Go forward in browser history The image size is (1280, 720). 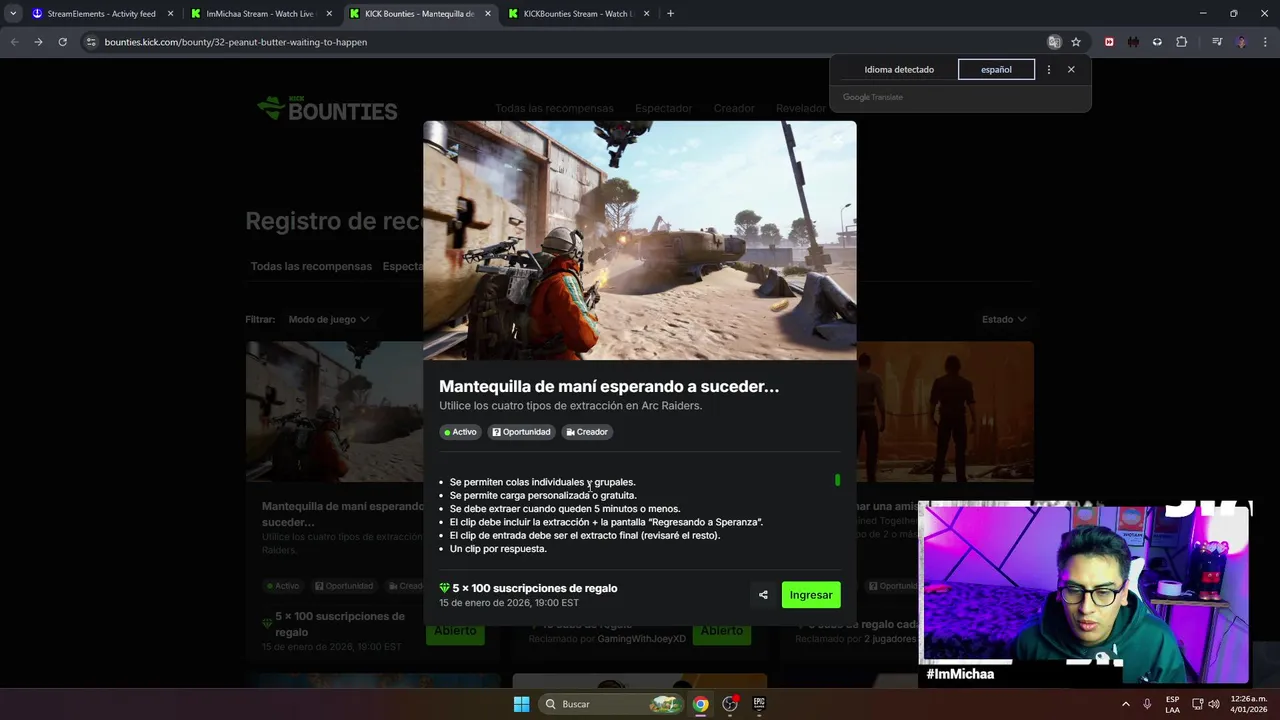point(38,42)
